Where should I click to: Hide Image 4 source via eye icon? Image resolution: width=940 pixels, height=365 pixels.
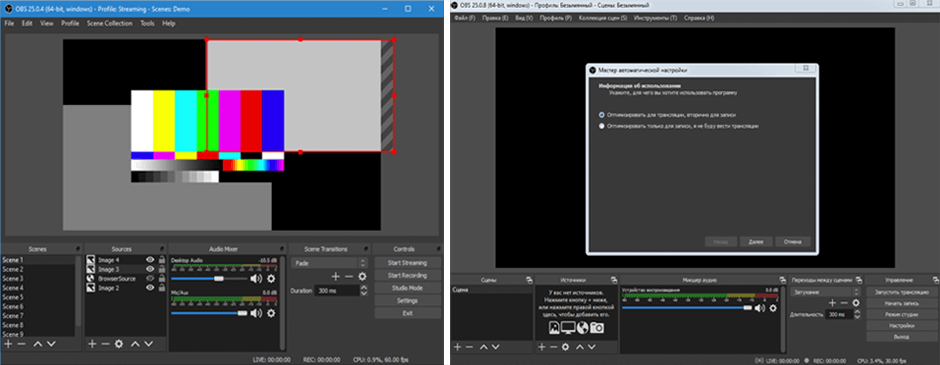(x=150, y=260)
